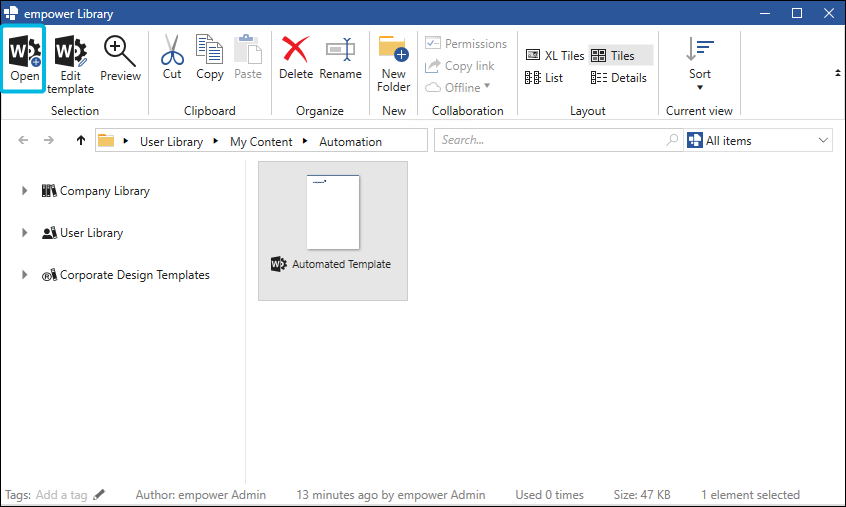Click the pencil icon to edit tags
The image size is (846, 507).
[x=99, y=494]
